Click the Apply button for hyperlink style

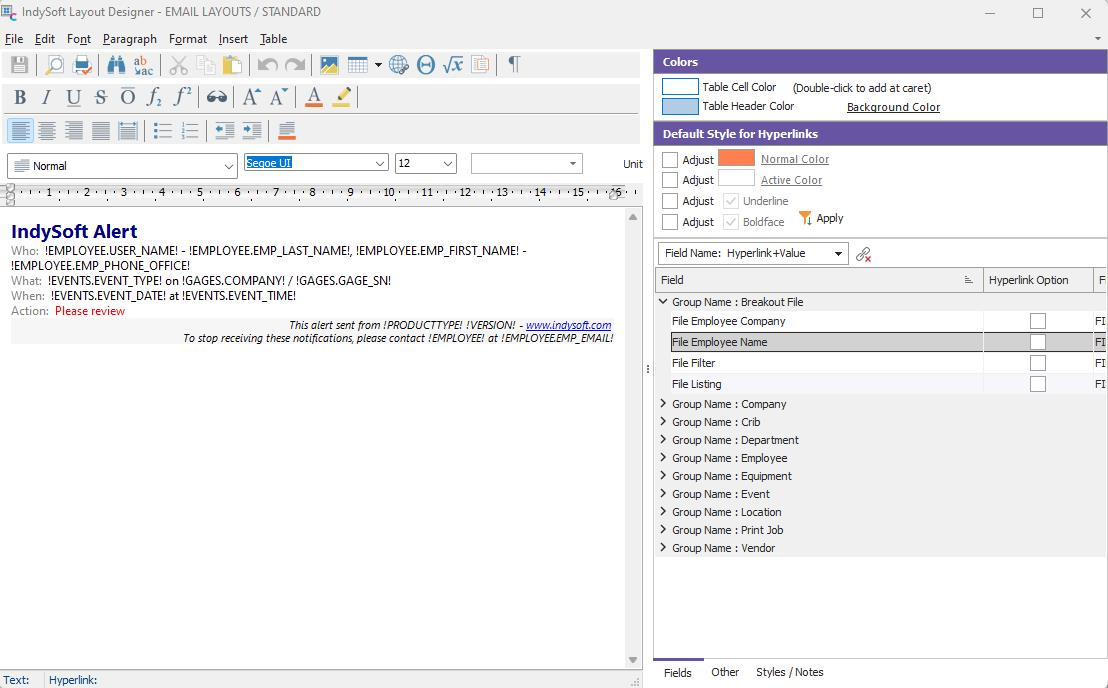click(x=821, y=218)
